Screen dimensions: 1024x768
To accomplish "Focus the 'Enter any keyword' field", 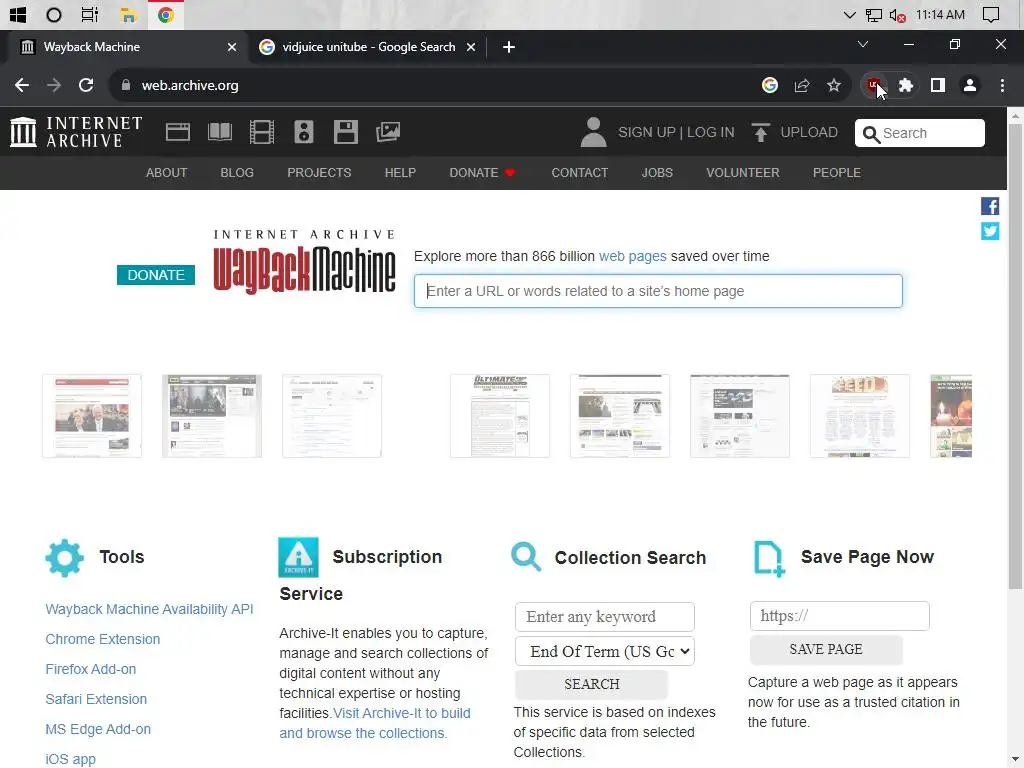I will (x=605, y=617).
